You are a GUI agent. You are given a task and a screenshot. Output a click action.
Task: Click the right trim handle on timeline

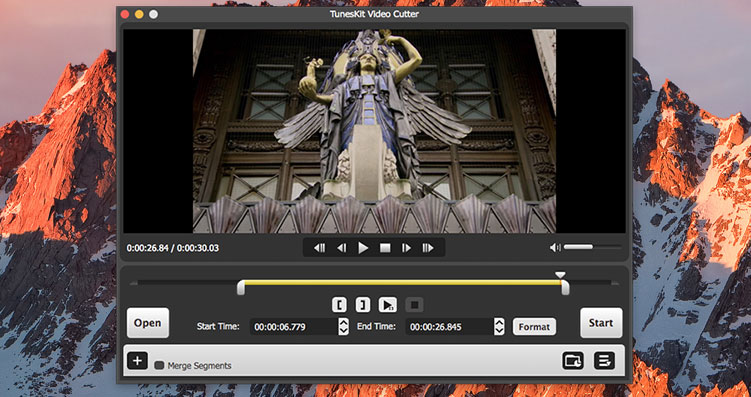point(565,287)
